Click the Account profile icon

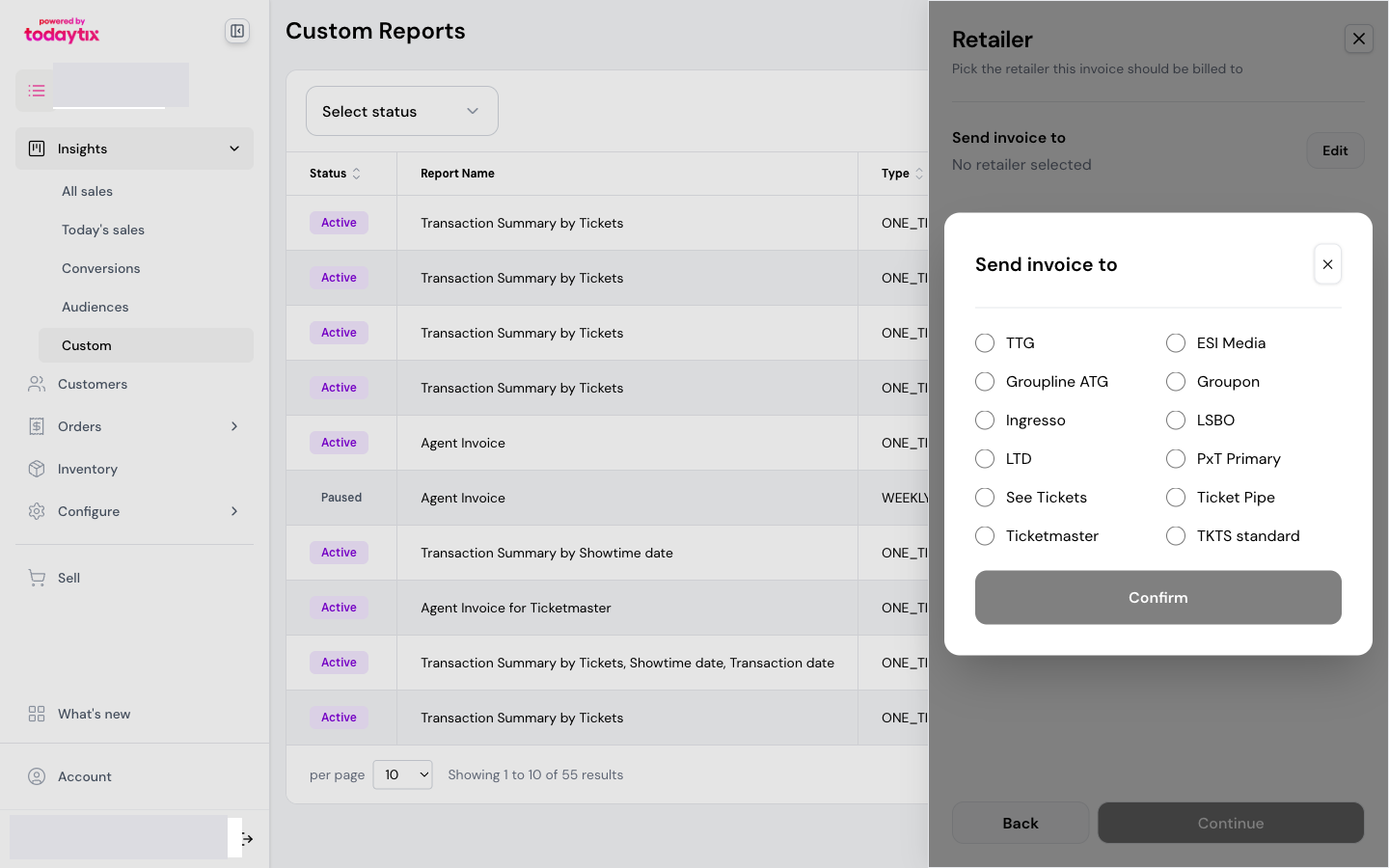tap(37, 776)
